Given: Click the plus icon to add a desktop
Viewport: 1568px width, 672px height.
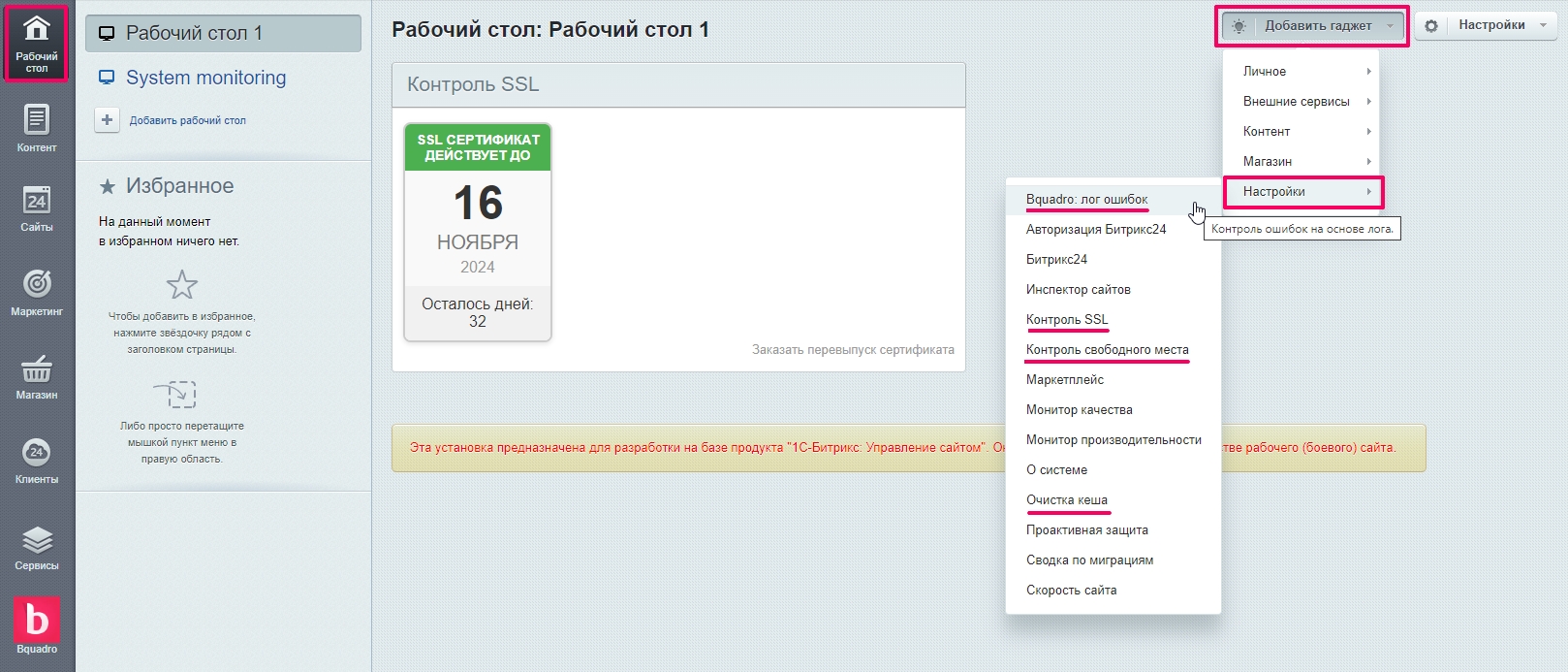Looking at the screenshot, I should pyautogui.click(x=107, y=120).
